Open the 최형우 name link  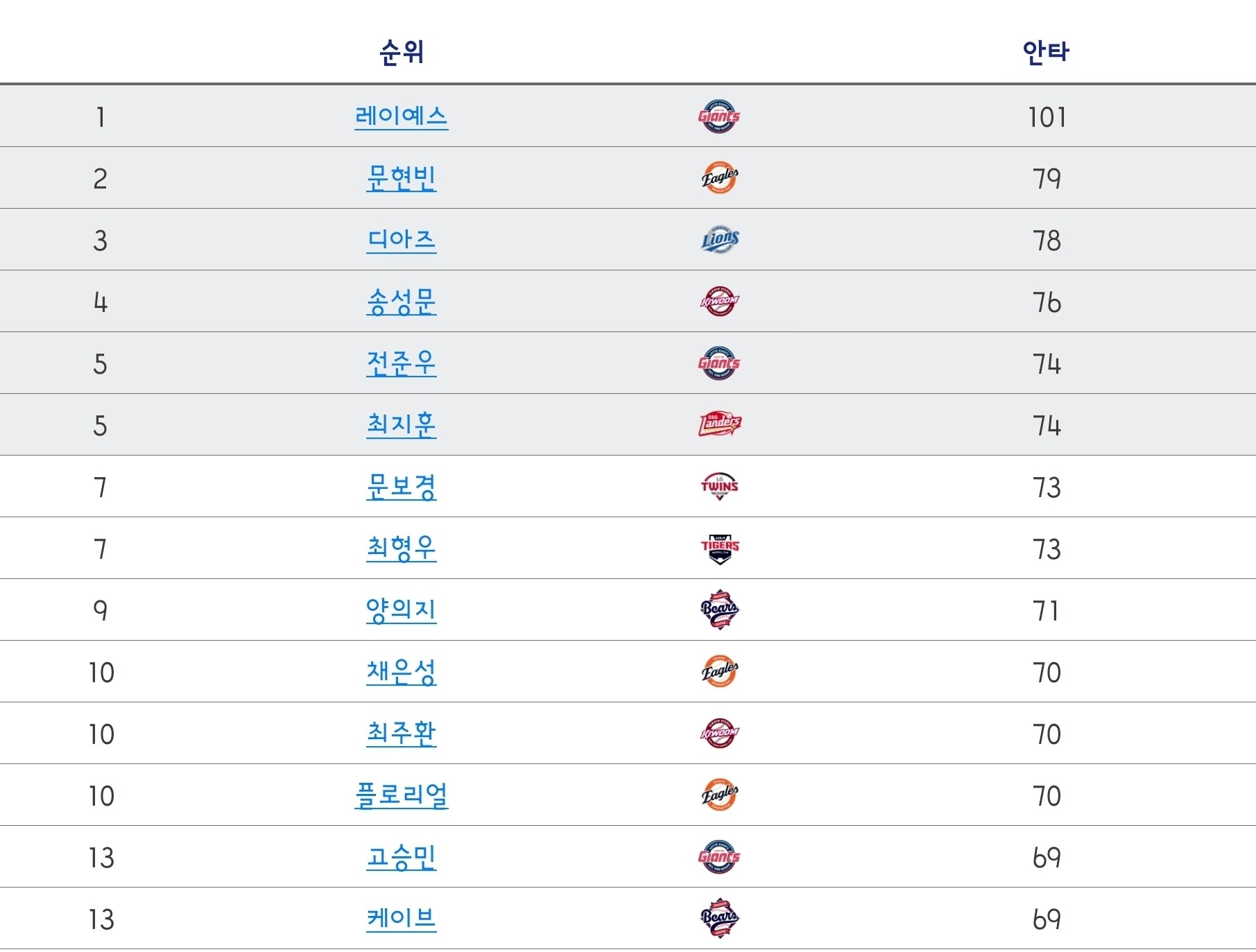click(x=401, y=548)
